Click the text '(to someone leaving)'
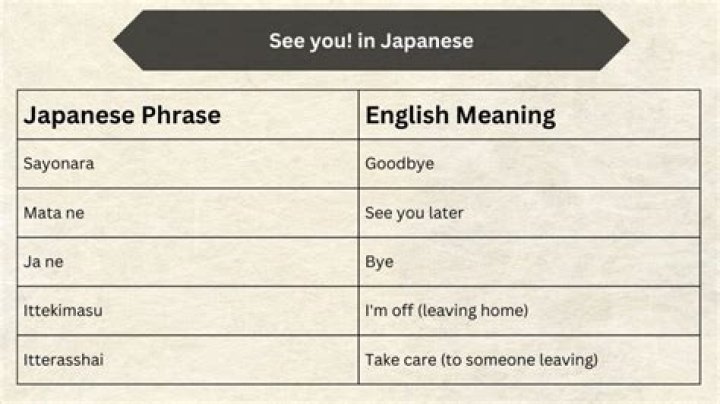The height and width of the screenshot is (404, 720). (520, 360)
